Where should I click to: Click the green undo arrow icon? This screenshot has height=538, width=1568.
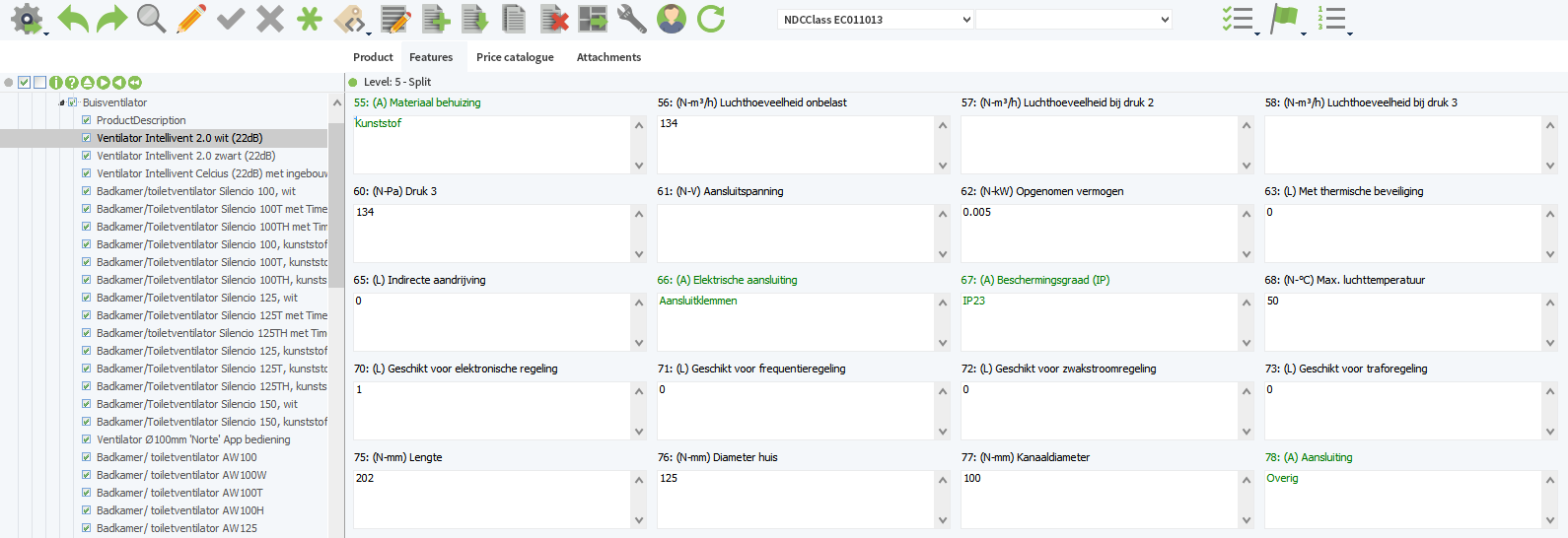tap(73, 19)
